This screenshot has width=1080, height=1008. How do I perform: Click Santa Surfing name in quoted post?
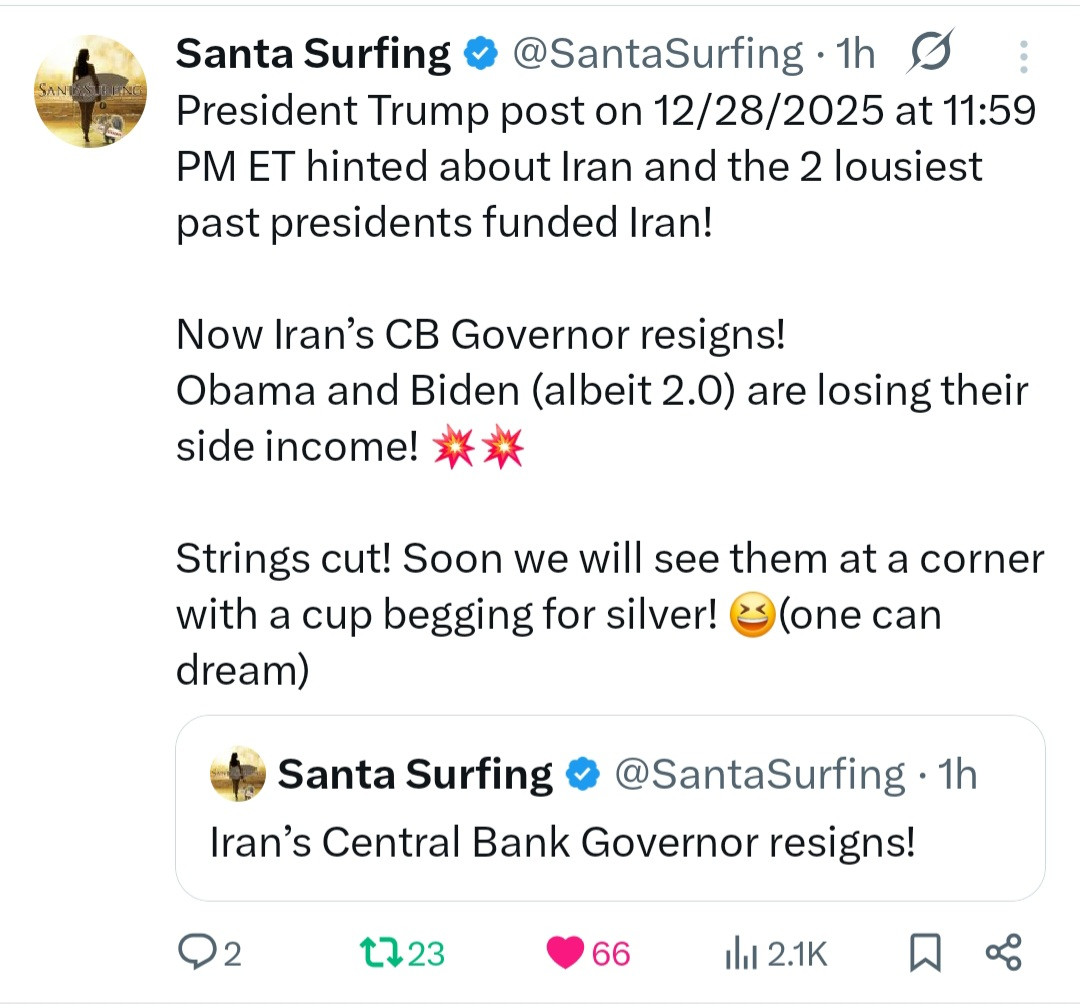pos(415,774)
